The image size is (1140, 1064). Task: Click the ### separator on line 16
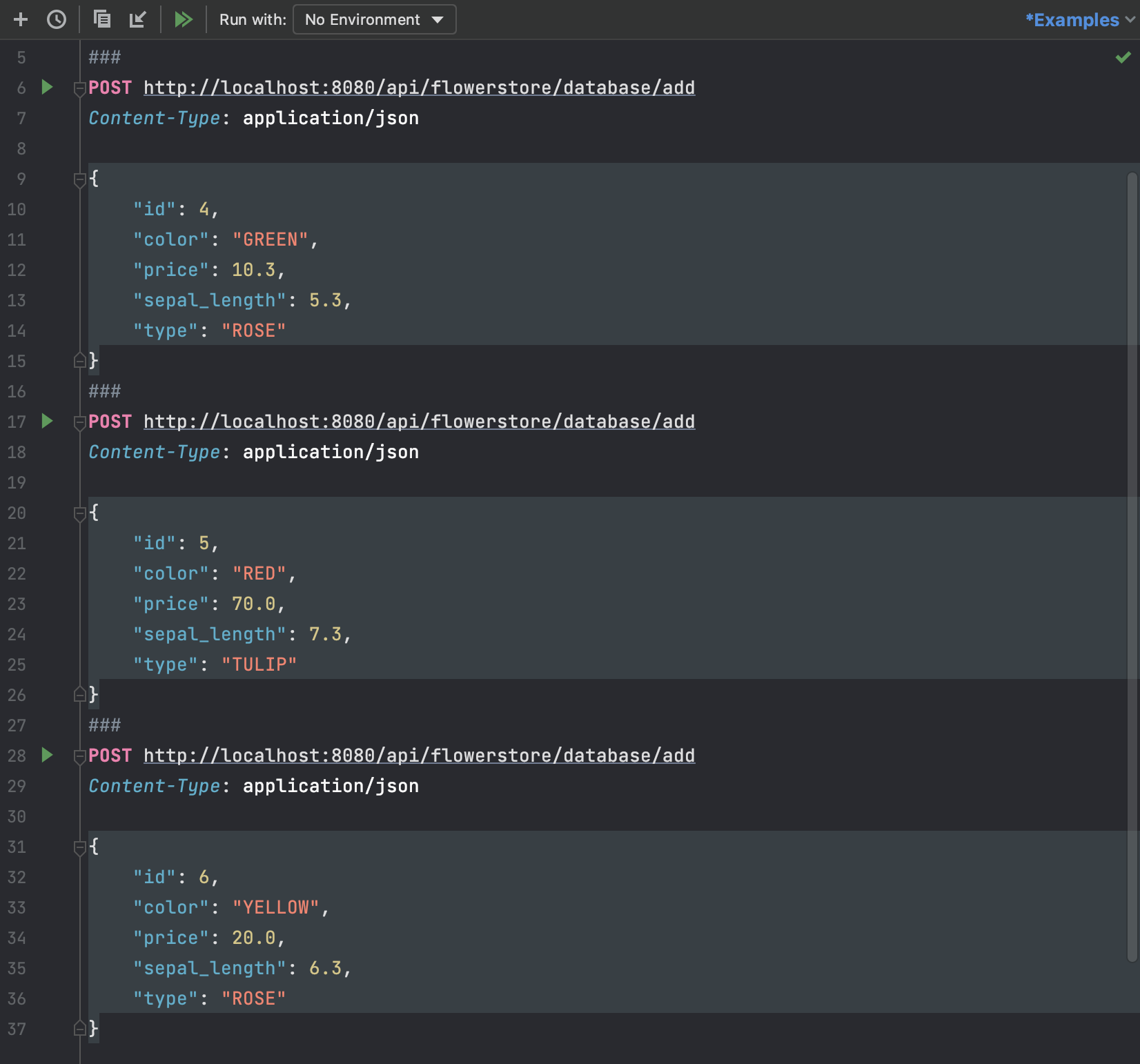pyautogui.click(x=105, y=391)
